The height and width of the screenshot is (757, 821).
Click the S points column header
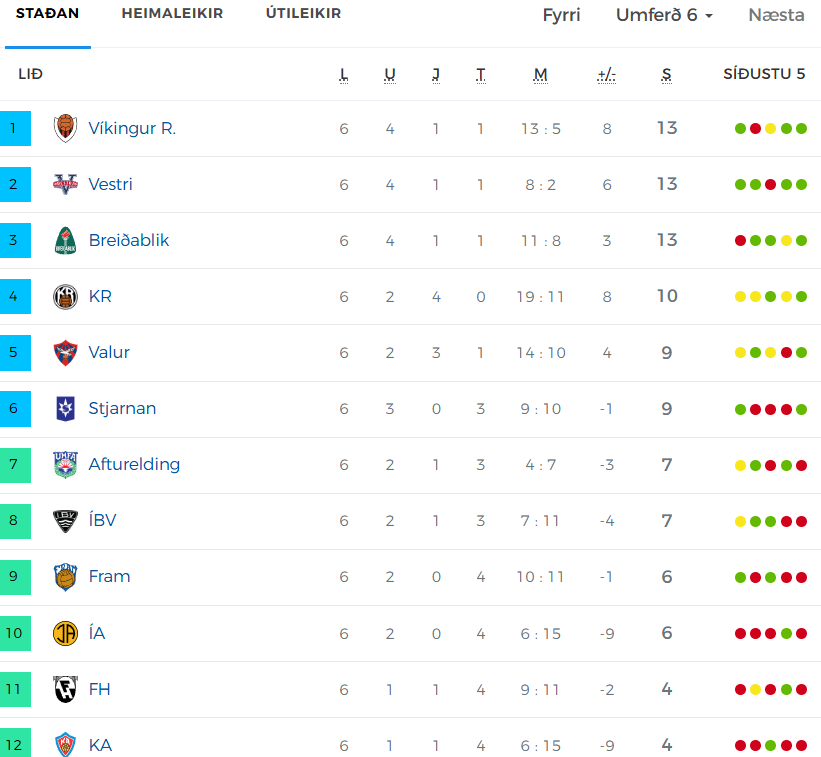(x=667, y=75)
